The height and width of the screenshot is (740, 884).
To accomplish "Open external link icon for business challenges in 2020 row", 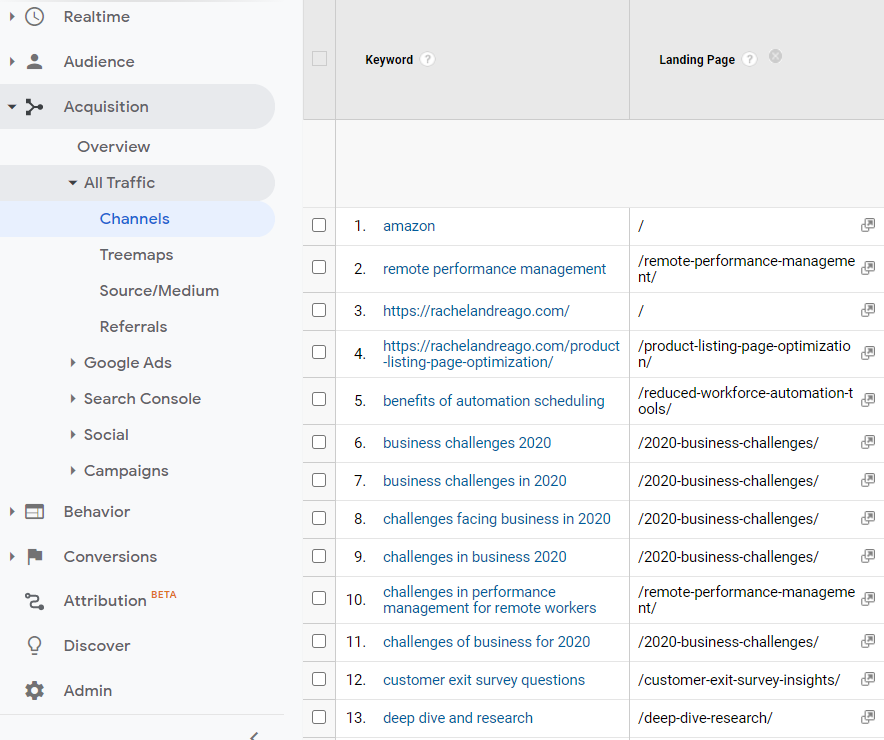I will [868, 480].
